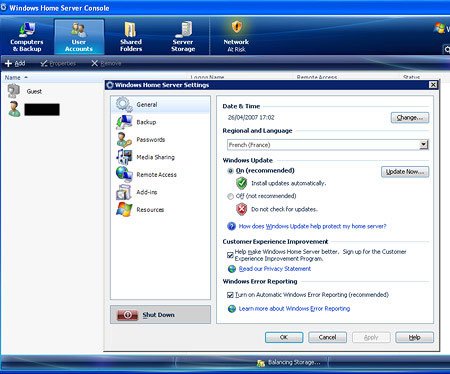Click the Windows Home Server Console title icon
450x374 pixels.
(4, 8)
